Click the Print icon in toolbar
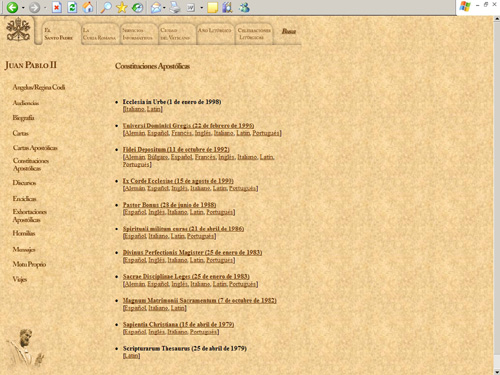Screen dimensions: 500x375 tap(175, 7)
